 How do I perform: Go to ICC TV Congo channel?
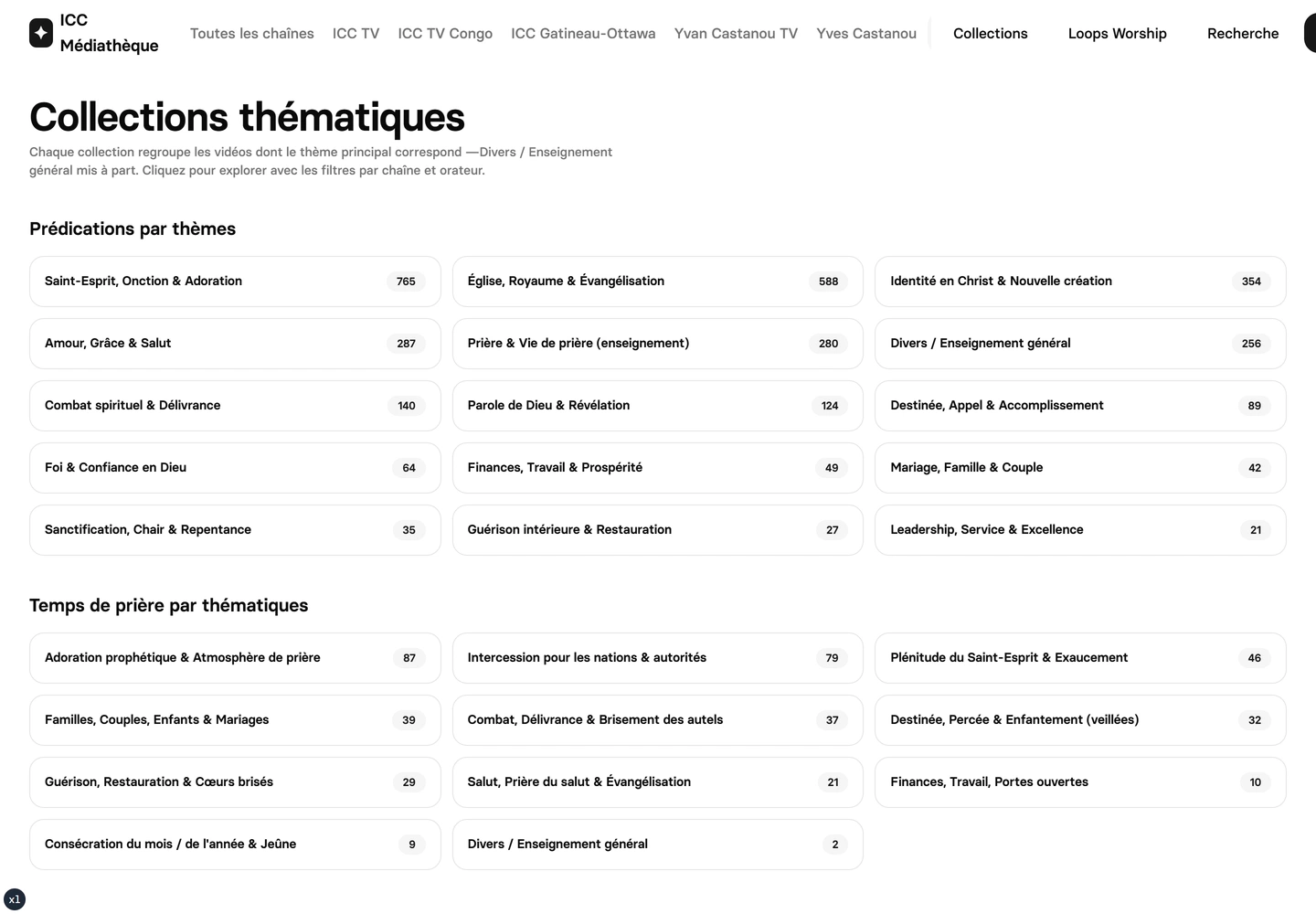445,33
